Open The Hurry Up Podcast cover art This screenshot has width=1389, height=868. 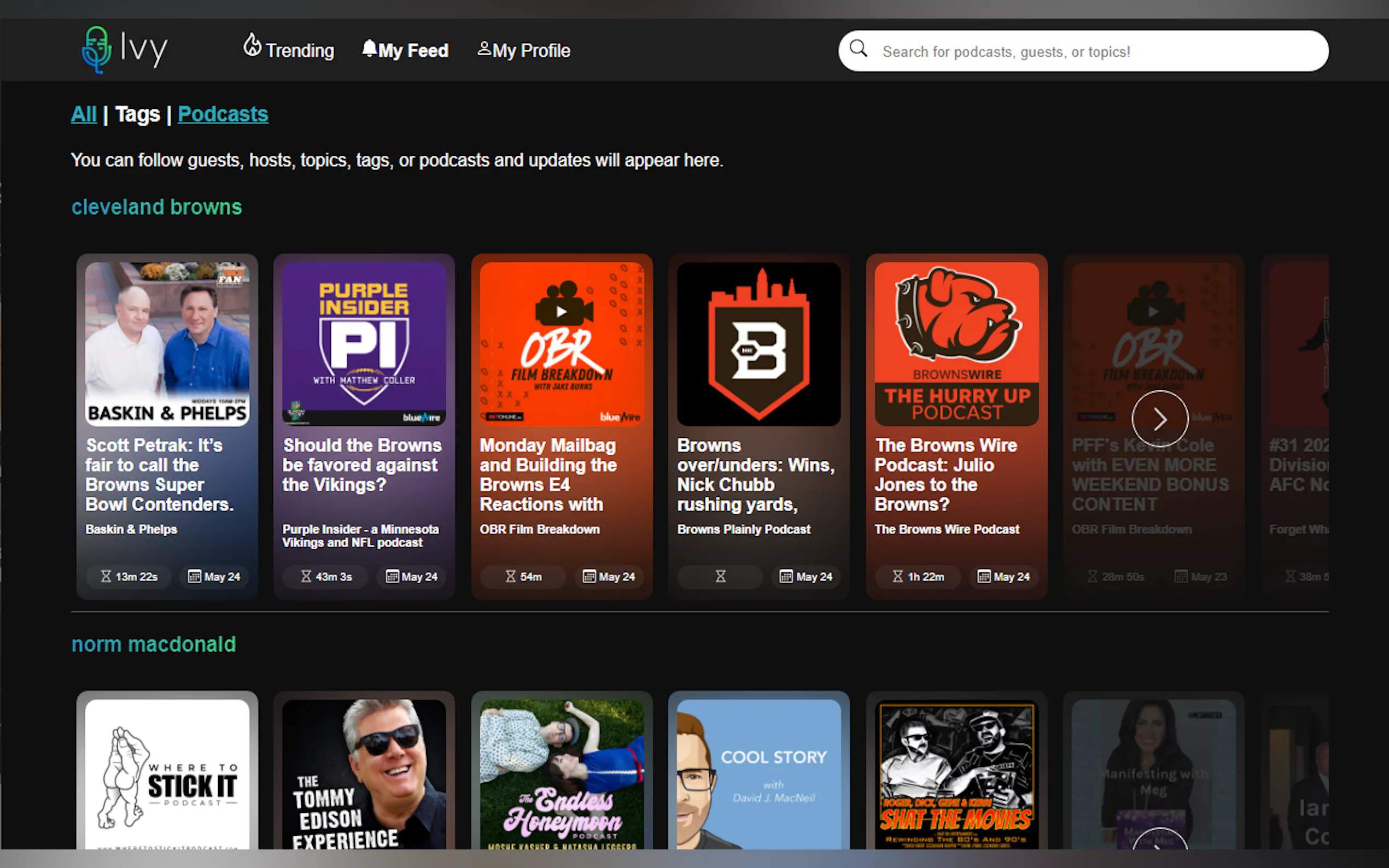[956, 344]
